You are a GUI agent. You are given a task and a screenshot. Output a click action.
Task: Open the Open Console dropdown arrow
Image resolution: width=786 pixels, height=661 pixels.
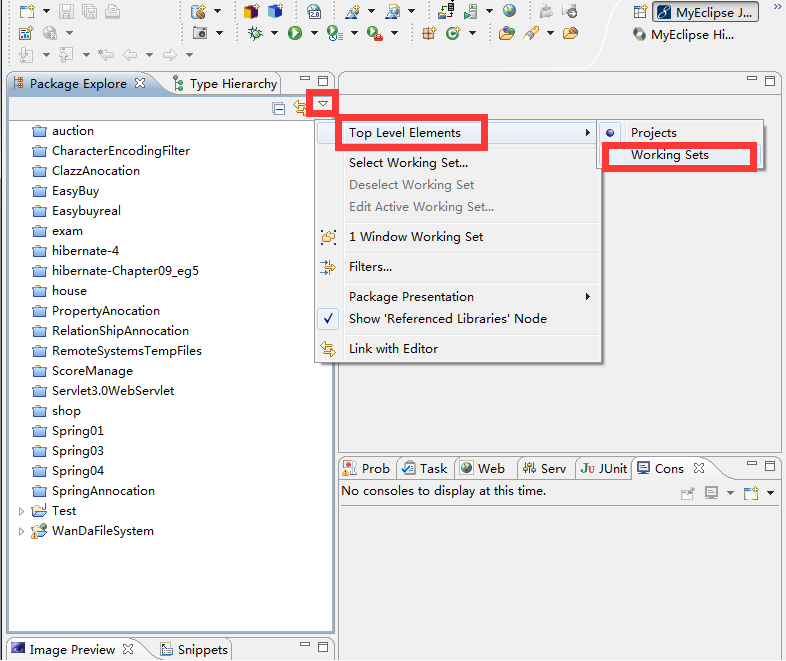pyautogui.click(x=770, y=493)
